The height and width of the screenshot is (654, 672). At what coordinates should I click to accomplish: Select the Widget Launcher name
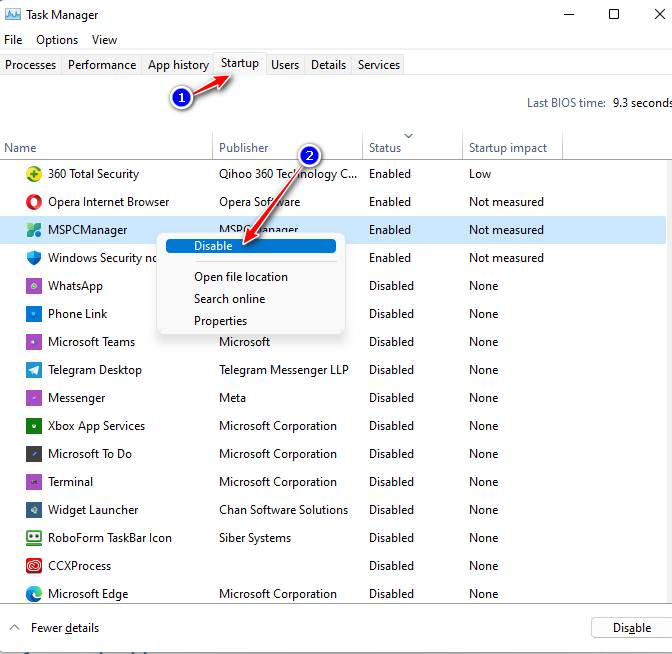tap(93, 510)
